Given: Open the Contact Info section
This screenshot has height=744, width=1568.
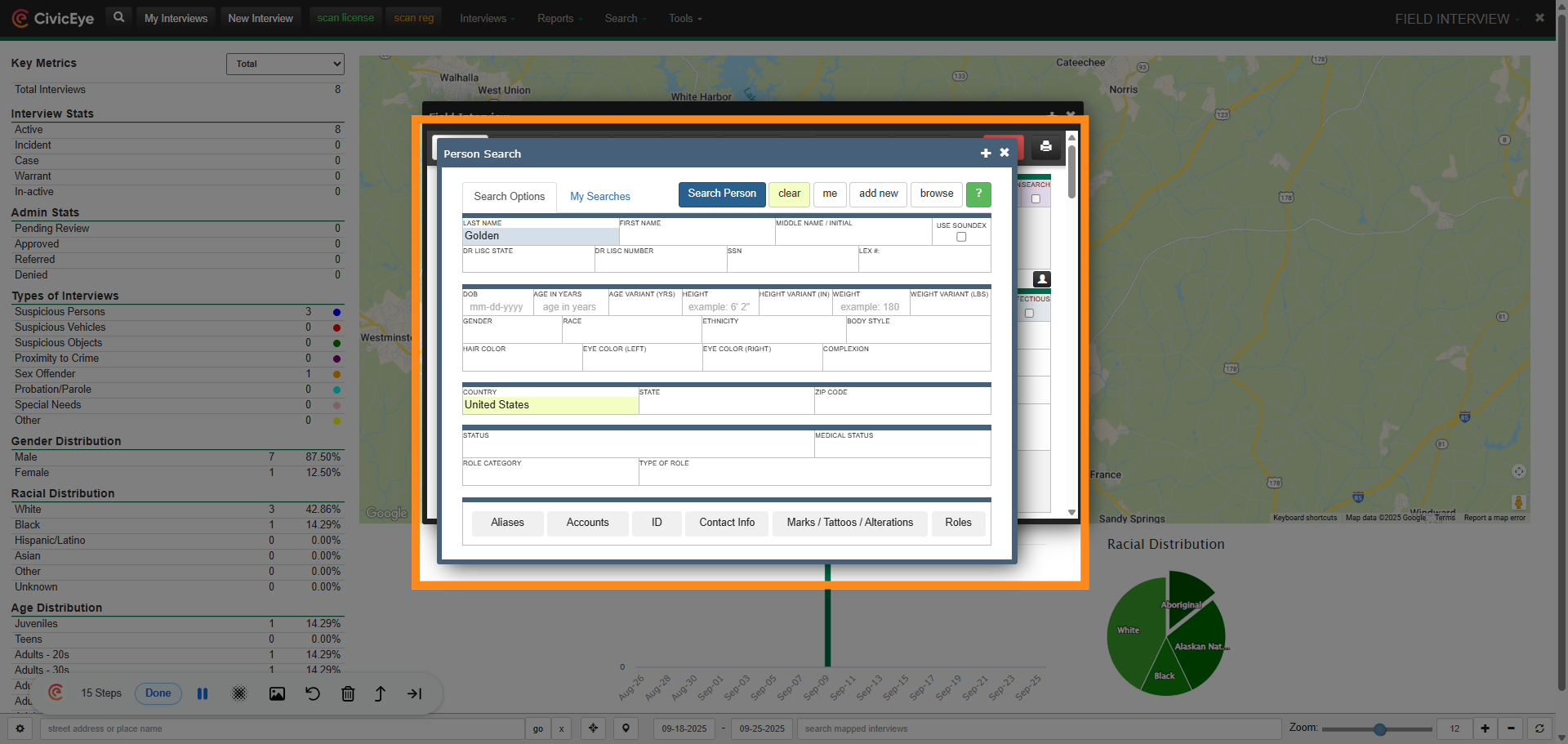Looking at the screenshot, I should [727, 523].
